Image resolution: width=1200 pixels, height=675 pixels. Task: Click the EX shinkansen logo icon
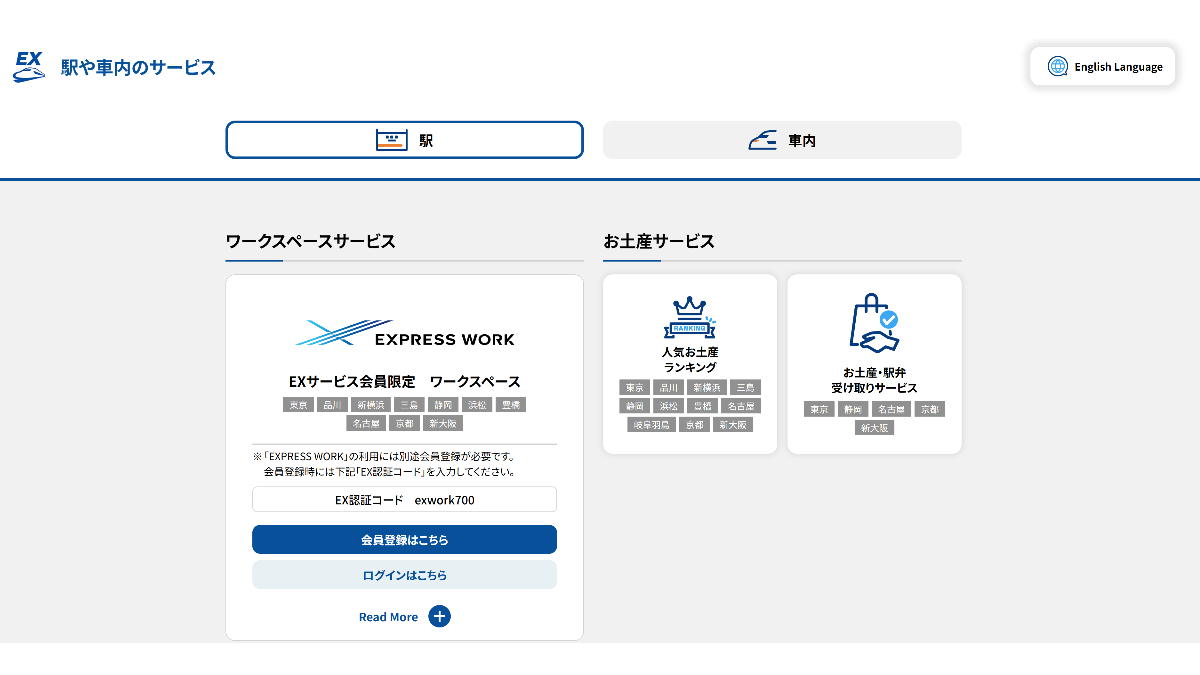click(x=29, y=67)
